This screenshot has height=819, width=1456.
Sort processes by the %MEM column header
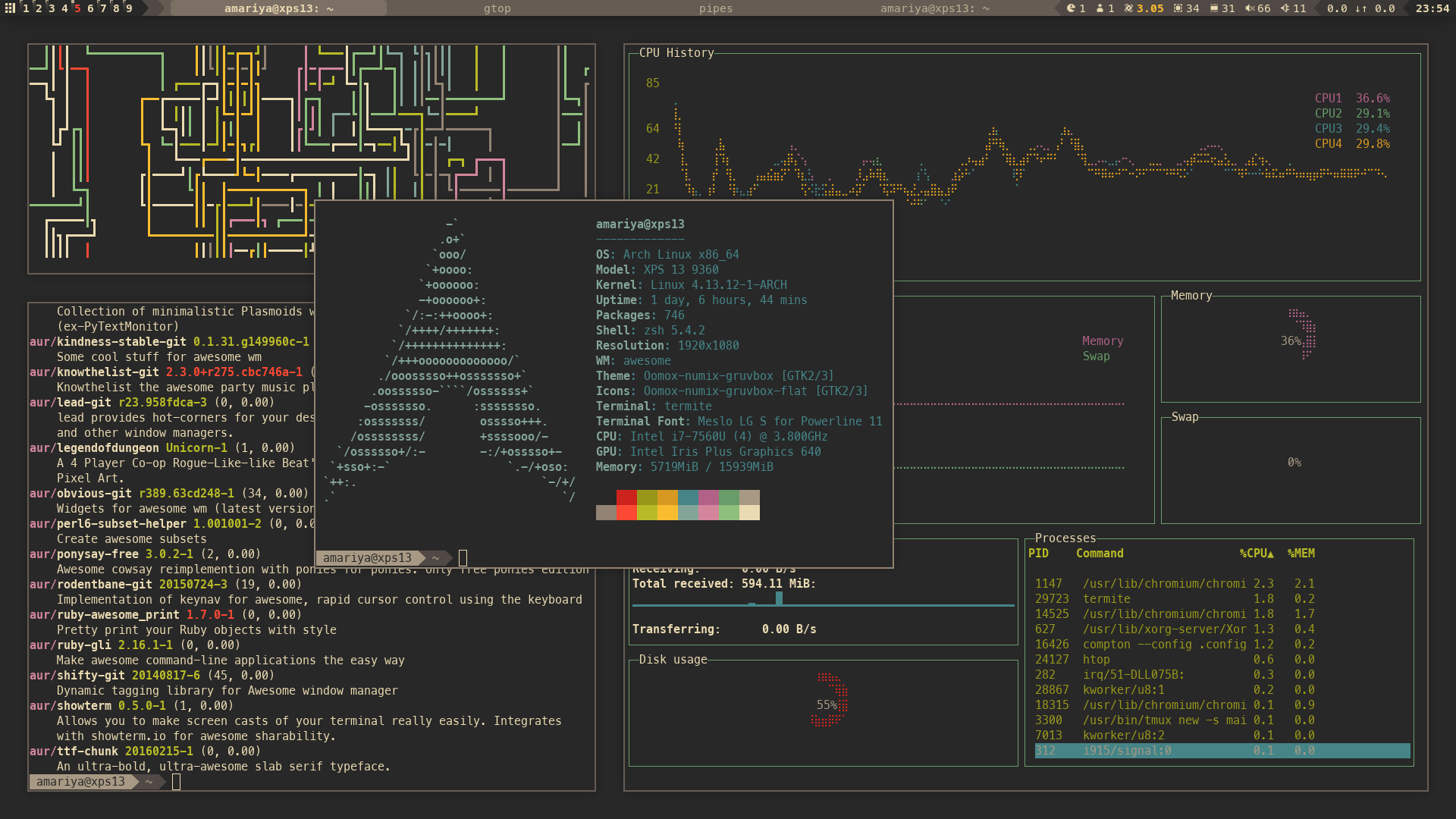1301,554
